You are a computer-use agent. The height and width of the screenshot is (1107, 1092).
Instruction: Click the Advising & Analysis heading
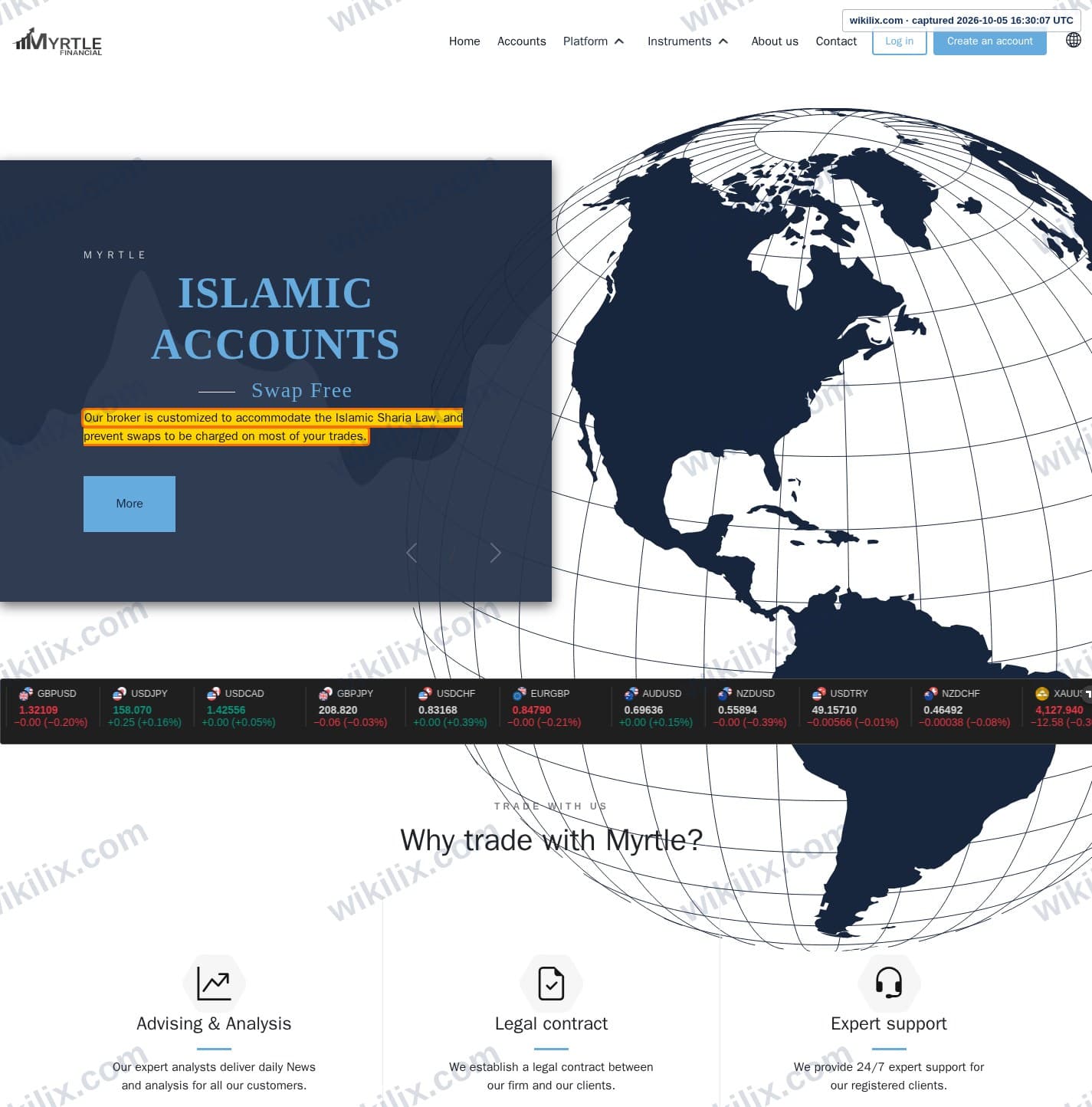214,1023
